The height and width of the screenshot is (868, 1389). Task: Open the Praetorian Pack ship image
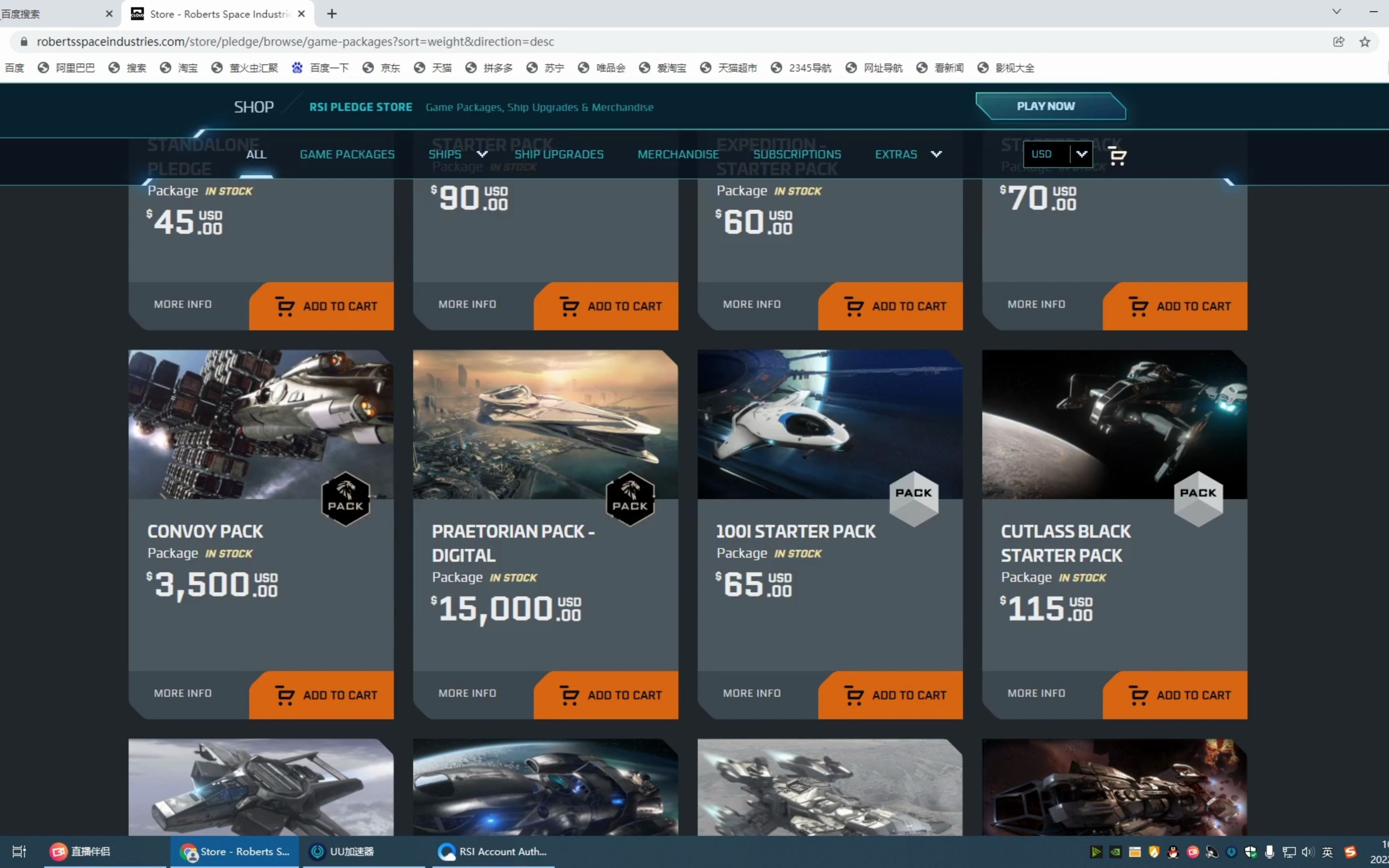pos(545,424)
